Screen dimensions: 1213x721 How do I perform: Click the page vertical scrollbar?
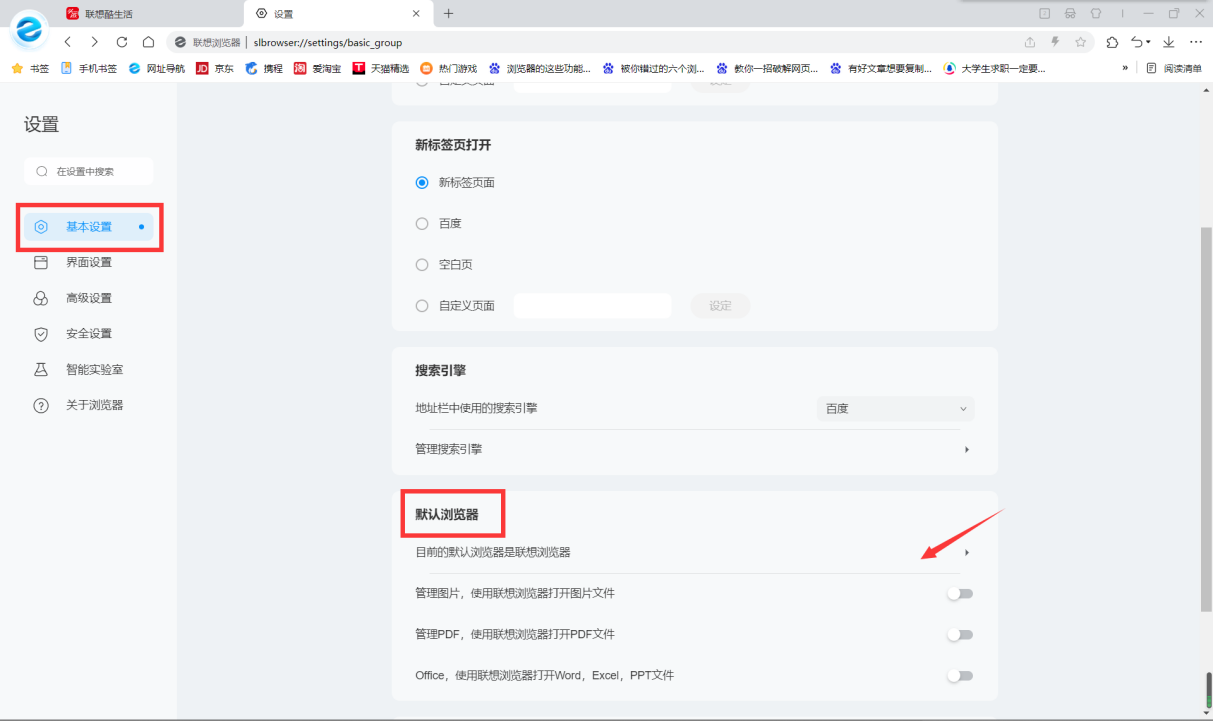click(x=1206, y=418)
